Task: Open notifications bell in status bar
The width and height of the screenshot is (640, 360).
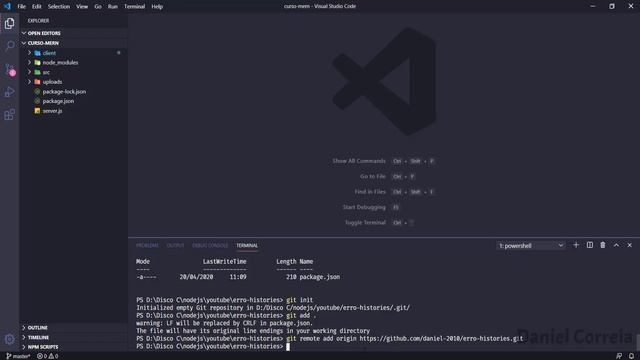Action: coord(631,356)
